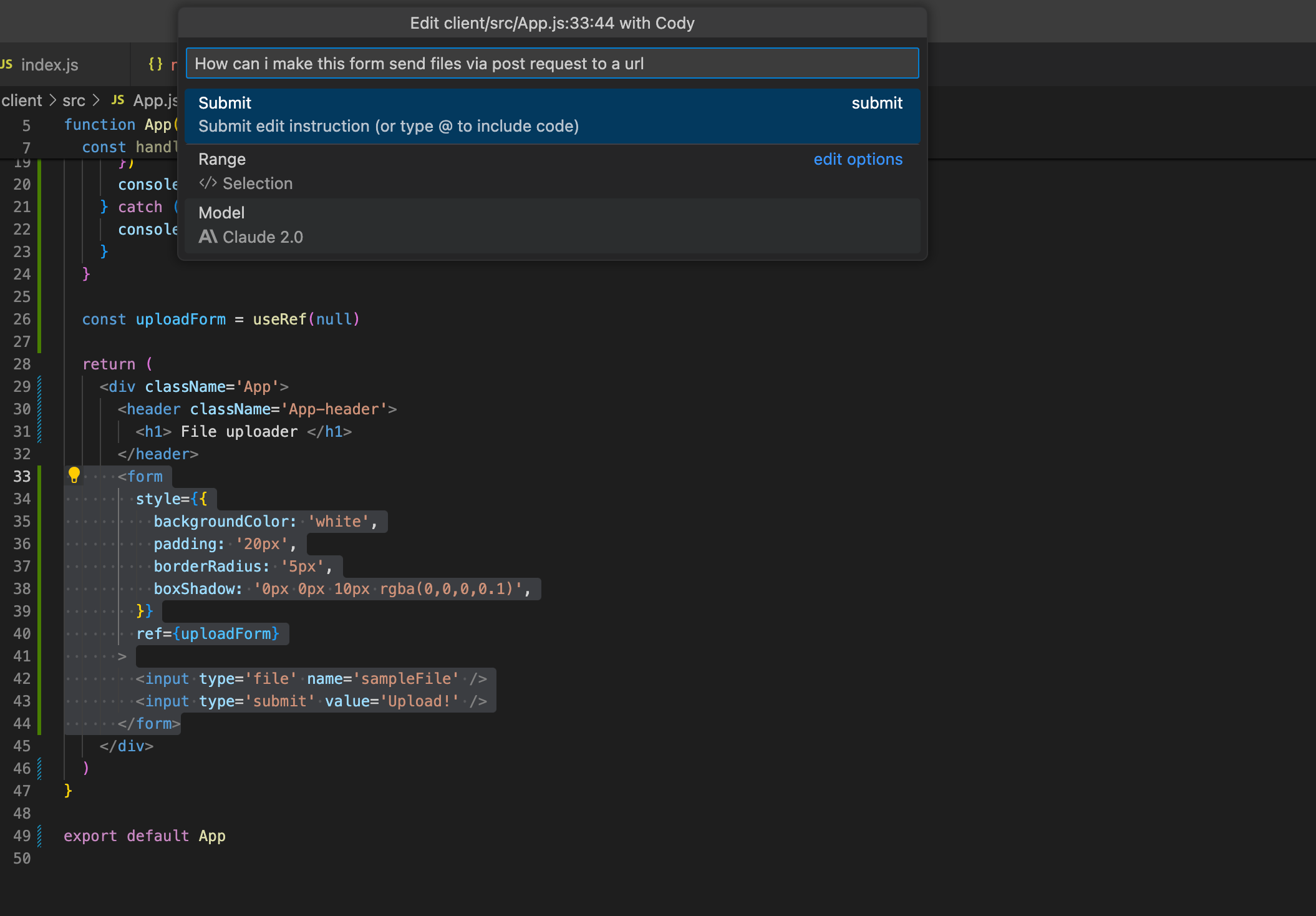Click the 'console' text on line 20
Image resolution: width=1316 pixels, height=916 pixels.
pos(148,185)
